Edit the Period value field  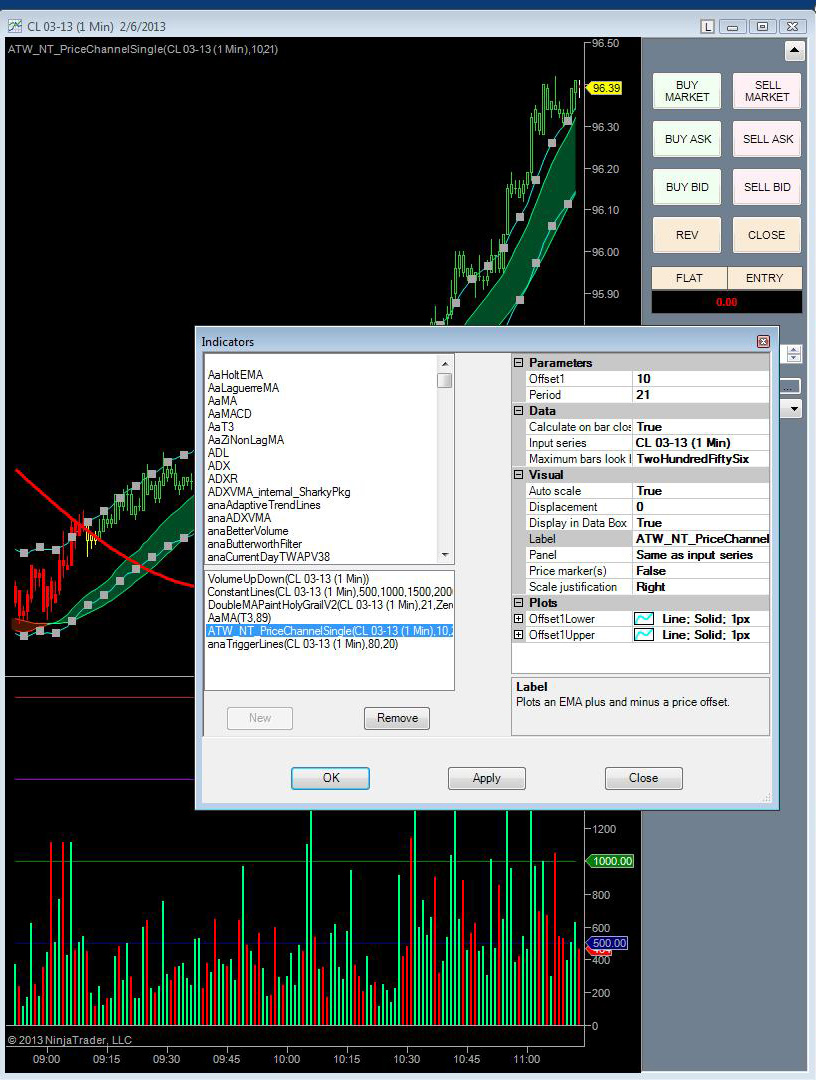click(x=700, y=395)
